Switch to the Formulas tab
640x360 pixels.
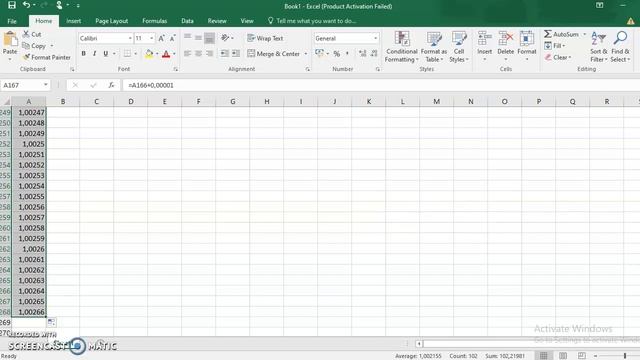[154, 21]
